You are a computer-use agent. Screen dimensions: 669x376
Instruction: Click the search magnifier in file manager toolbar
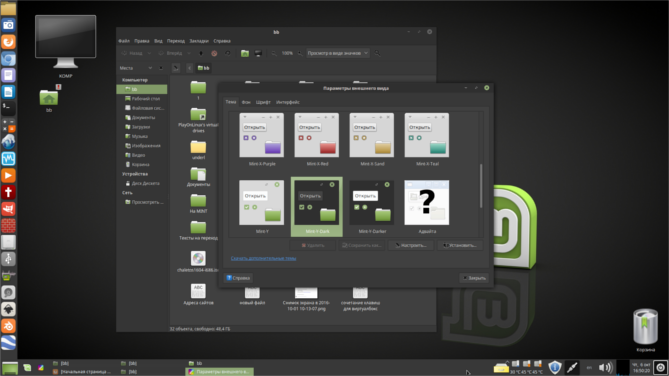tap(377, 53)
